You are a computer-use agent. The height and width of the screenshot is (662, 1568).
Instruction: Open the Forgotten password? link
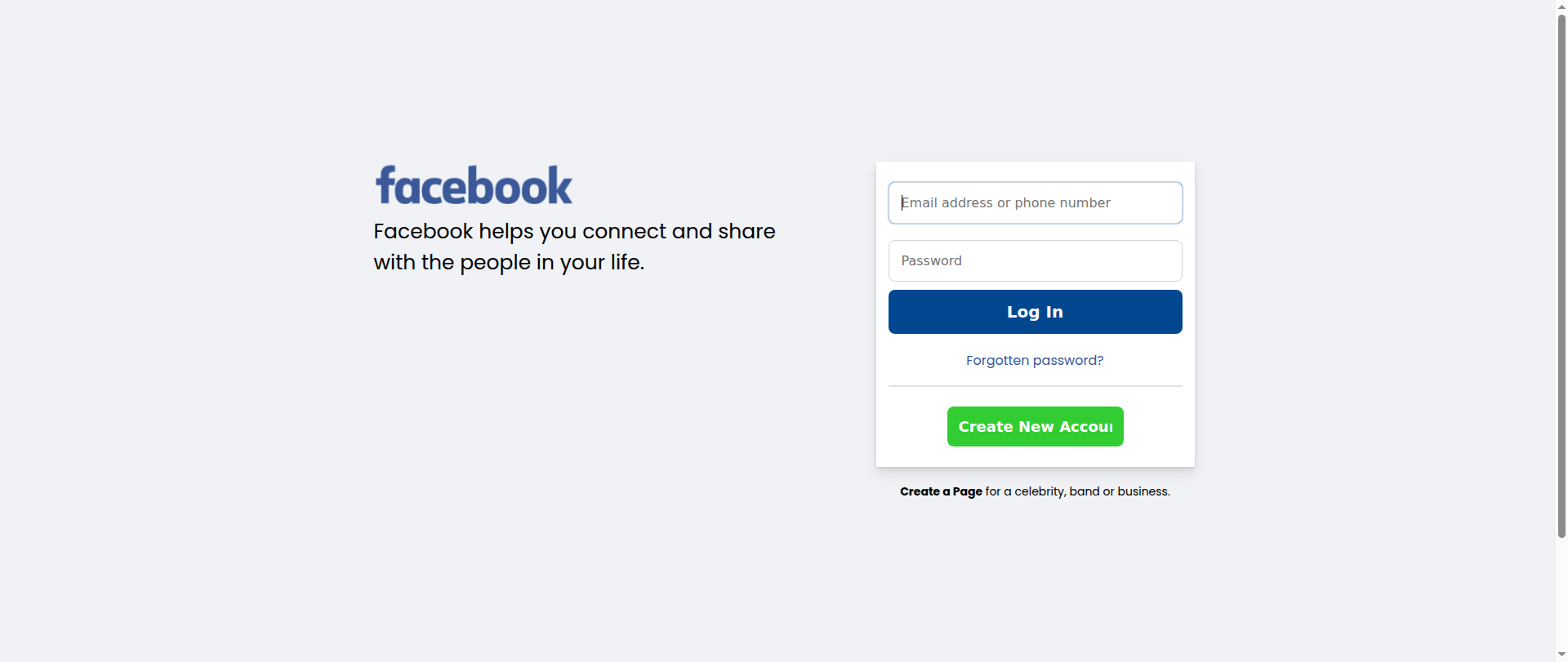(x=1035, y=360)
